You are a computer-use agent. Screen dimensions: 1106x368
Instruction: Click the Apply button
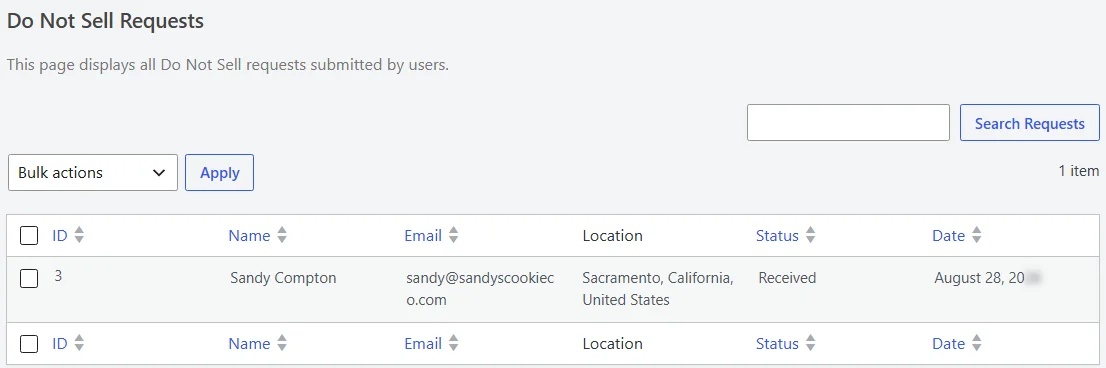tap(219, 173)
